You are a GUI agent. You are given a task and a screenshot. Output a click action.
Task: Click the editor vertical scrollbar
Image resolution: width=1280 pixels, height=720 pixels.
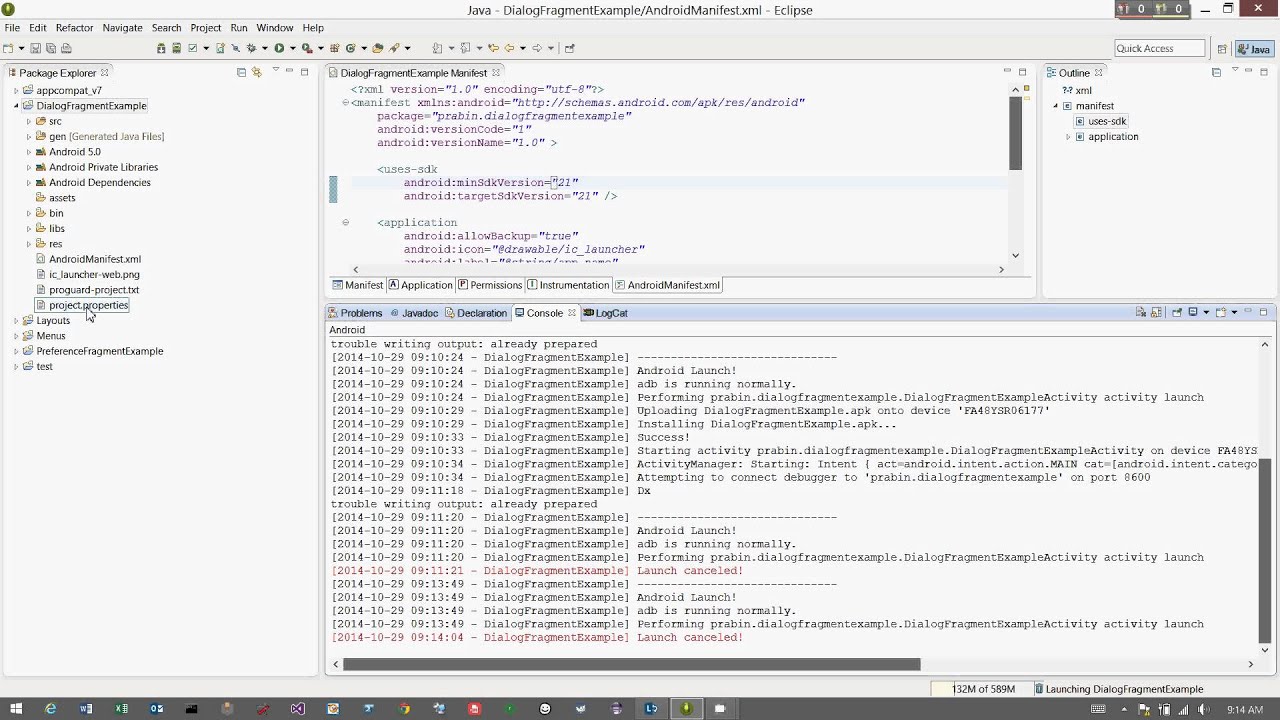(x=1015, y=133)
